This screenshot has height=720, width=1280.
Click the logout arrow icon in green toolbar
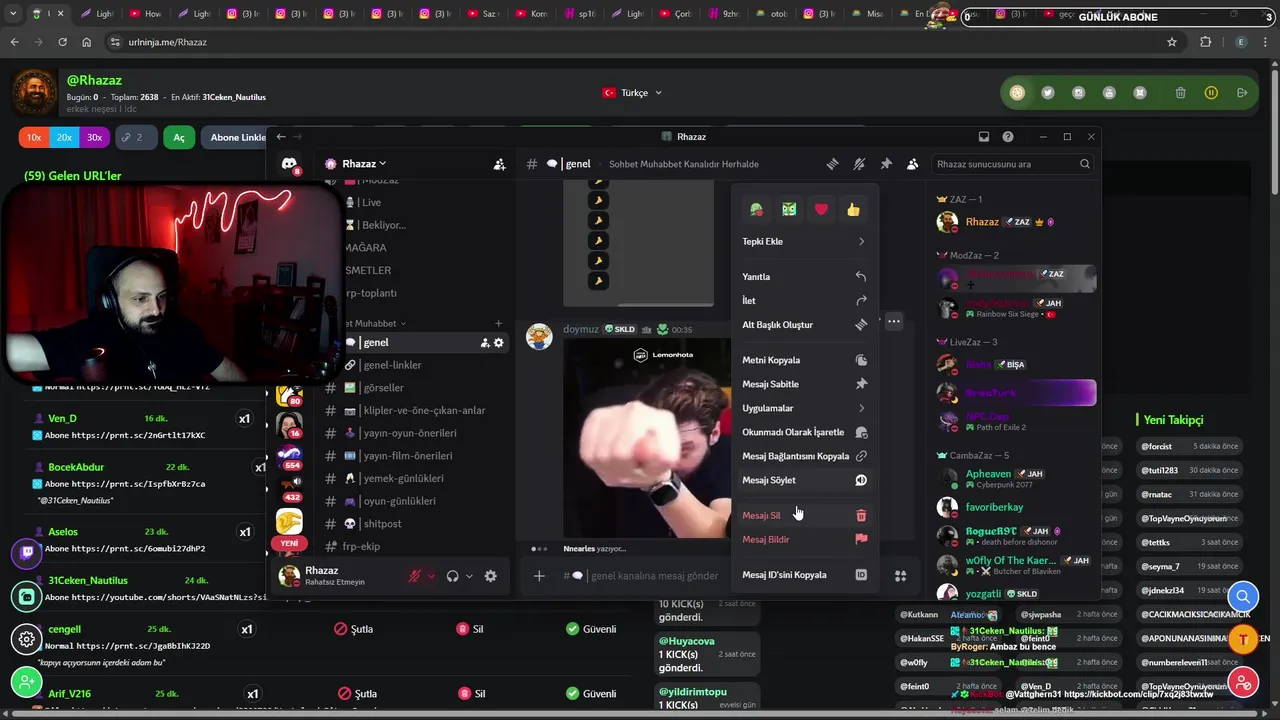click(1242, 93)
